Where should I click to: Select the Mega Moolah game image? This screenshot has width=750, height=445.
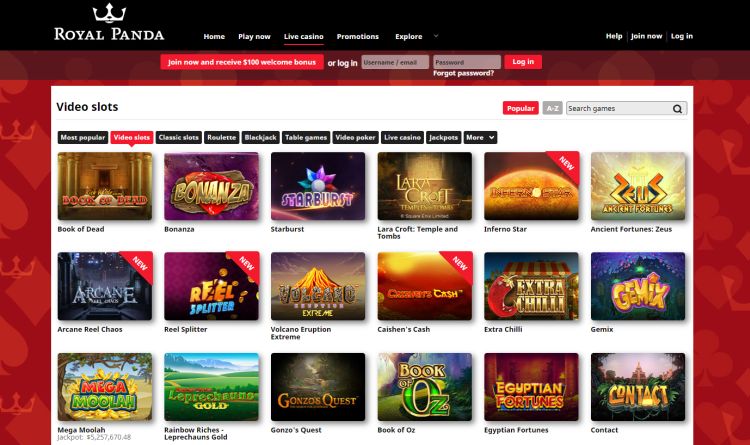click(105, 387)
